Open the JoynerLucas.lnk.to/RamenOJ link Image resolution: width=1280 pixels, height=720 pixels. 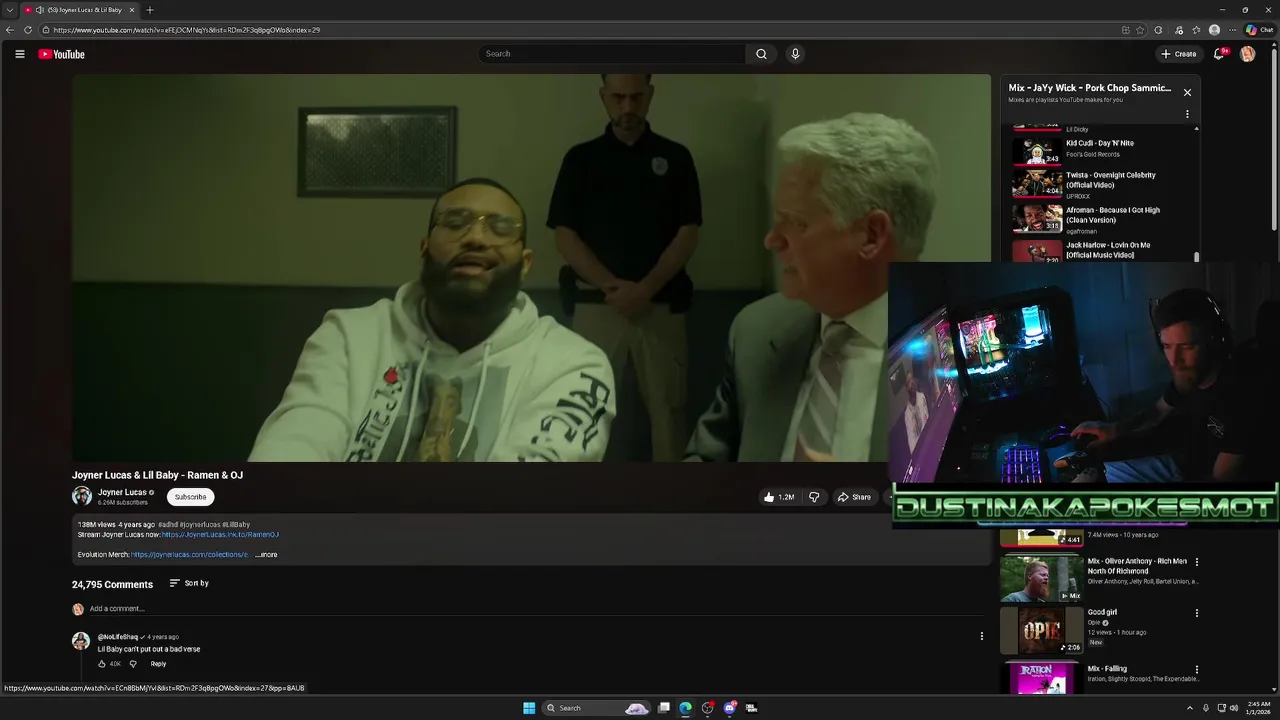coord(220,535)
